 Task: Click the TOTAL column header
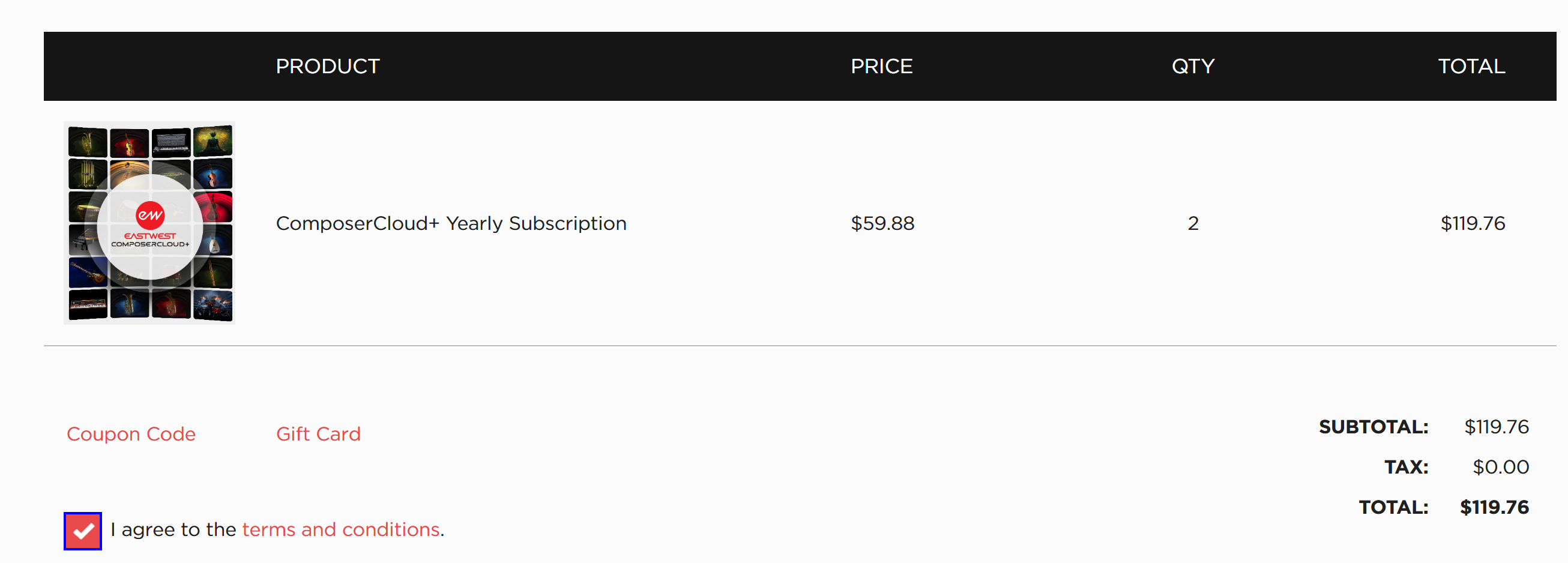[x=1471, y=67]
